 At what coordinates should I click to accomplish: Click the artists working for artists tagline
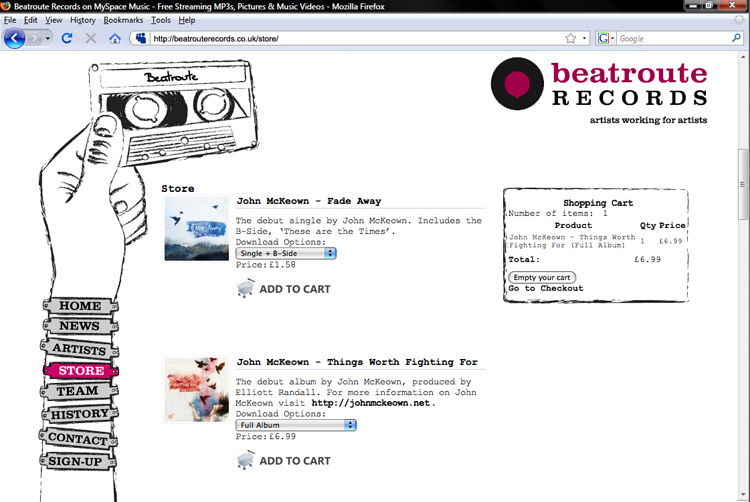click(648, 120)
